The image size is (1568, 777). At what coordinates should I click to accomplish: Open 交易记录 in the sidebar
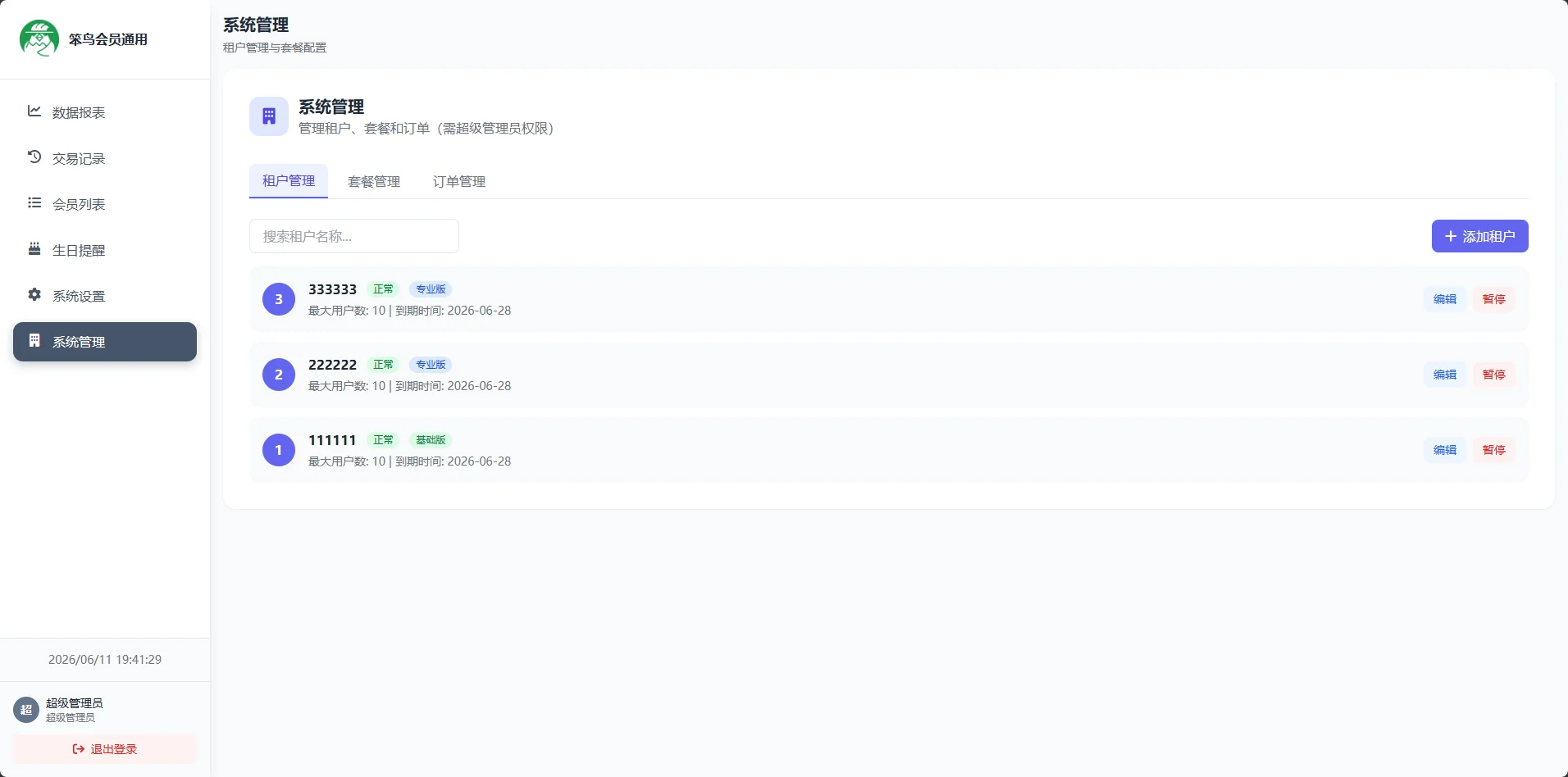point(105,158)
